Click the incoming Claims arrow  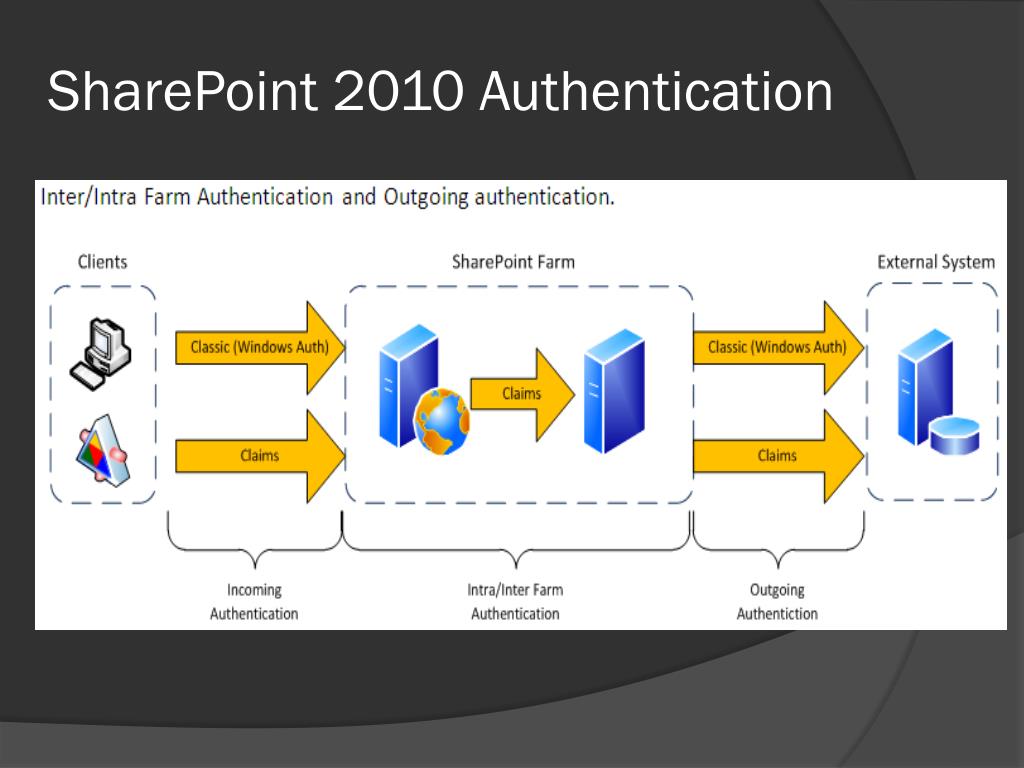click(260, 456)
